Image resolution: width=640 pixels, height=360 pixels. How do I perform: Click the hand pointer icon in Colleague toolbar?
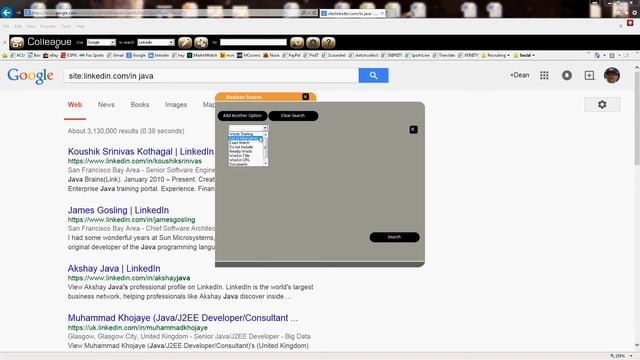tap(201, 42)
